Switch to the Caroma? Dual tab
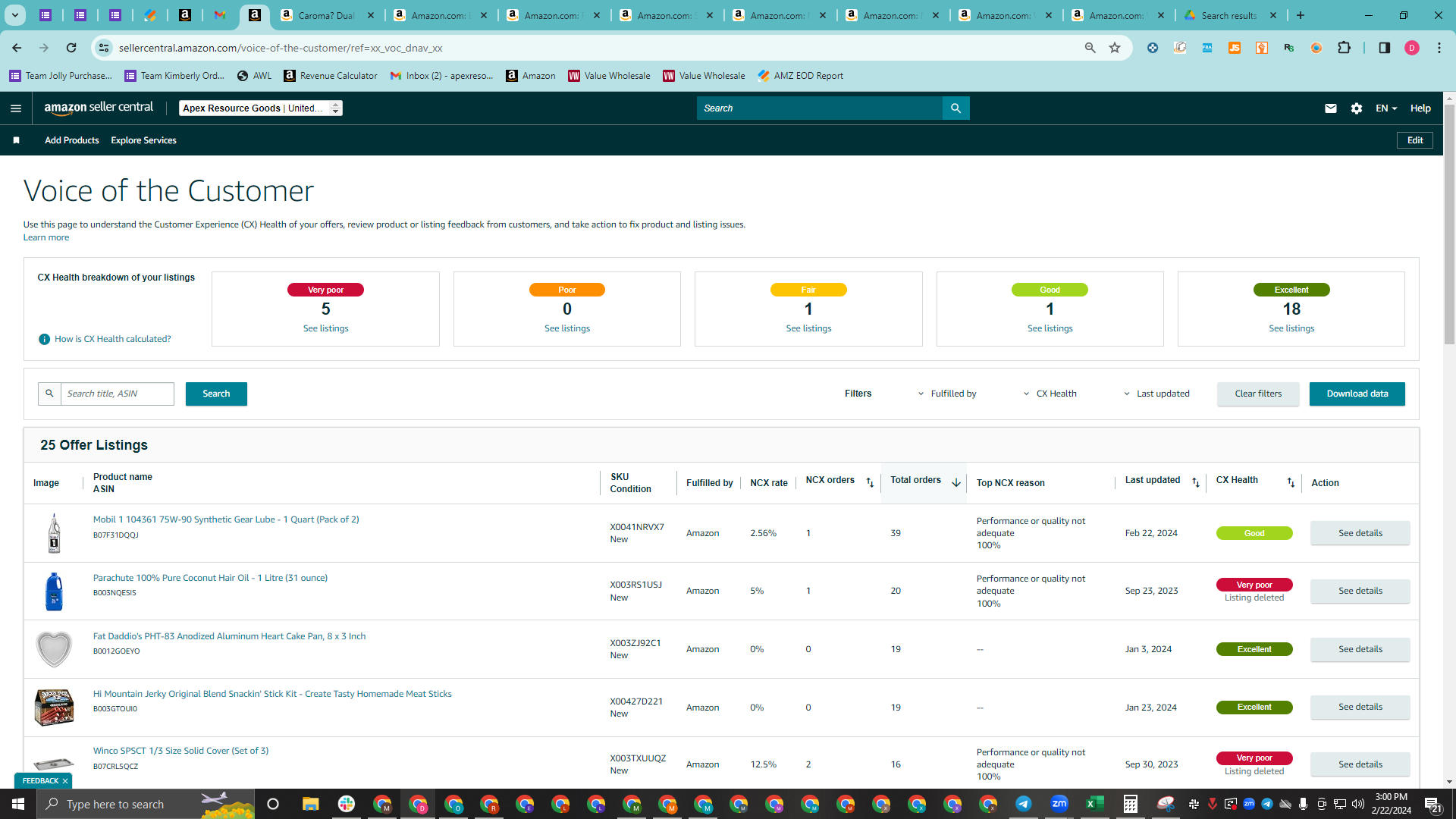 327,15
